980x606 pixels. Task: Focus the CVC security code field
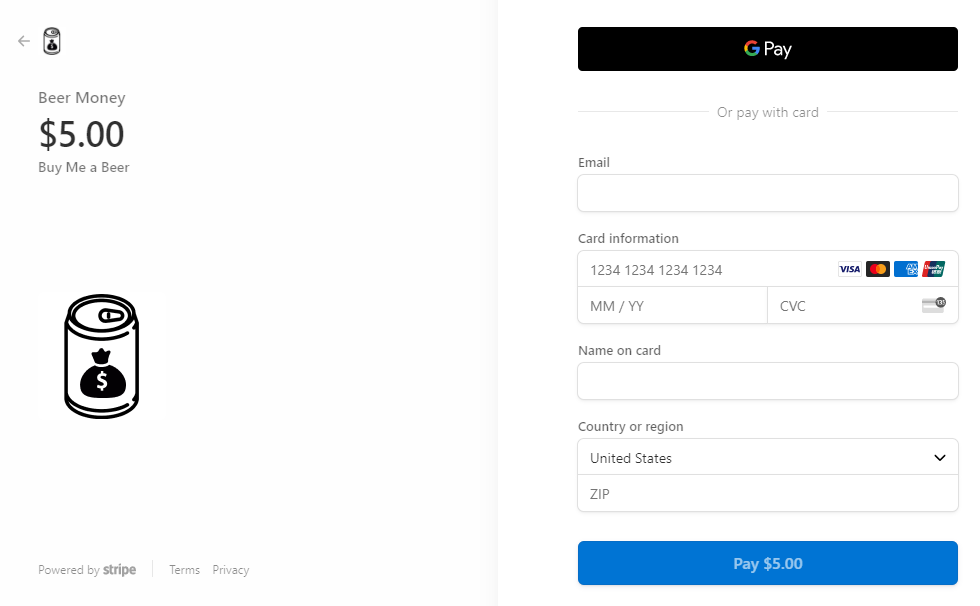tap(840, 306)
